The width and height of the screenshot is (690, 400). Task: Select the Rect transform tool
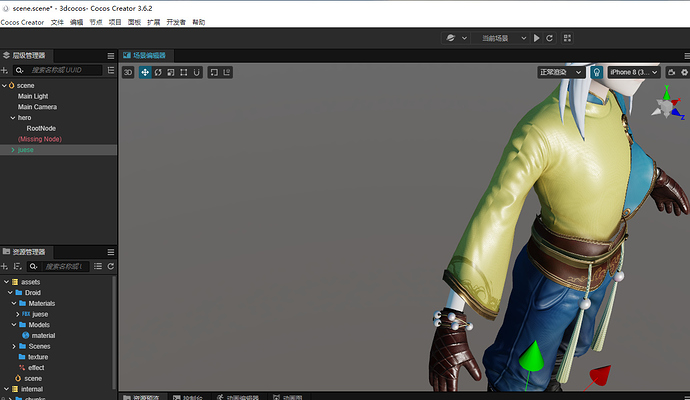[x=184, y=72]
